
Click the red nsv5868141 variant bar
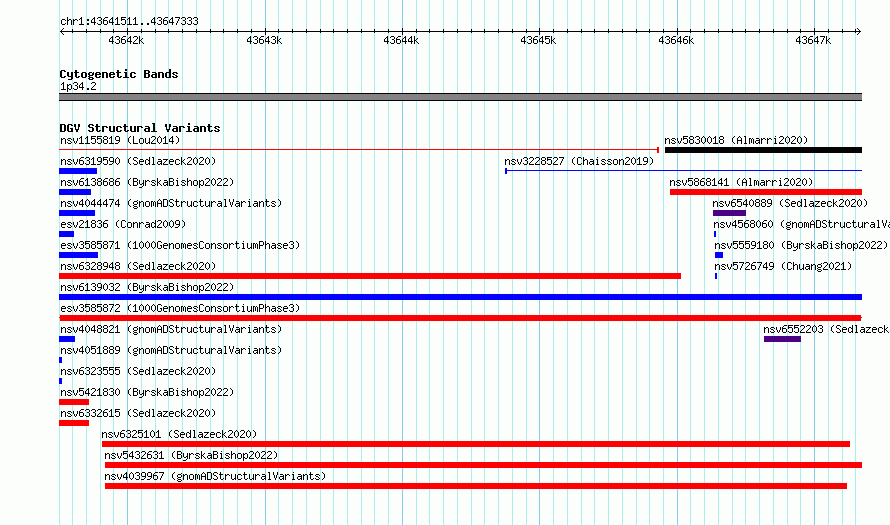766,192
